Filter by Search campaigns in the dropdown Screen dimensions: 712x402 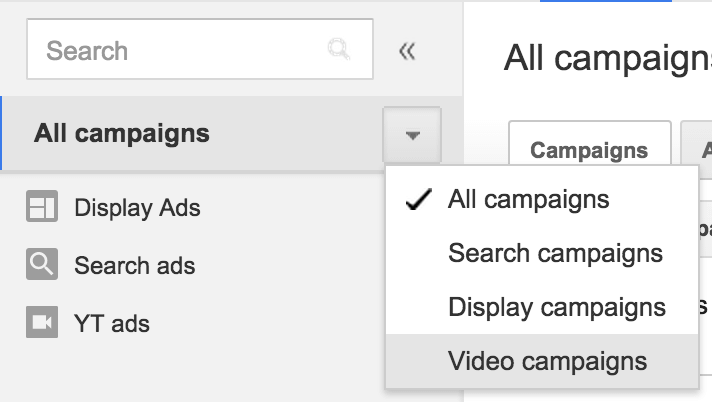(555, 253)
